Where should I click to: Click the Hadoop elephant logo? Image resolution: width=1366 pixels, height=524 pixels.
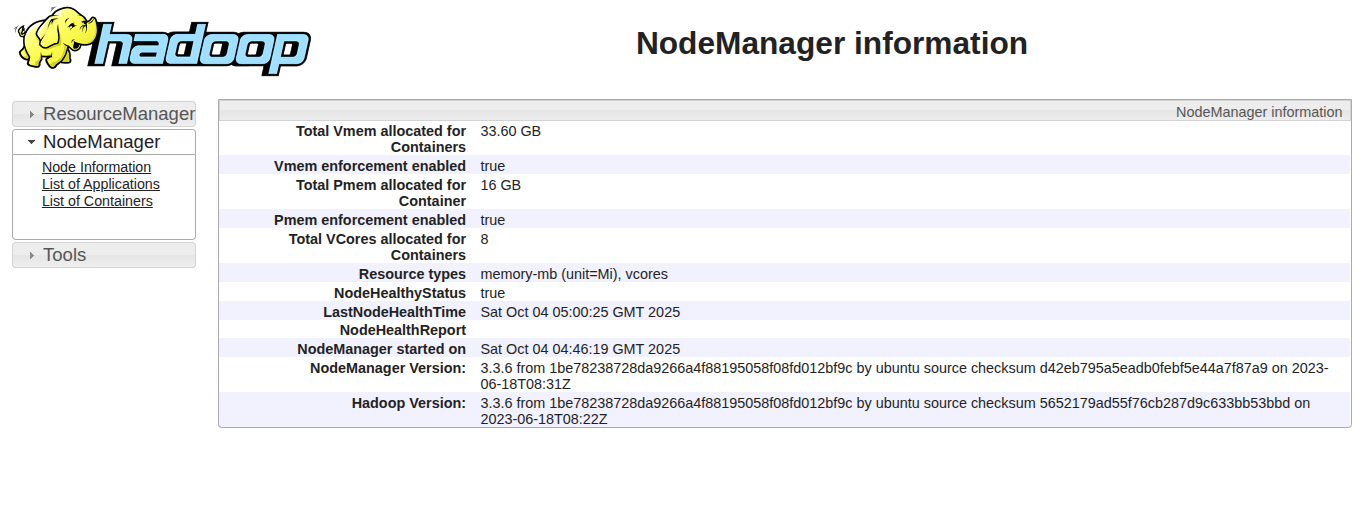[x=163, y=42]
